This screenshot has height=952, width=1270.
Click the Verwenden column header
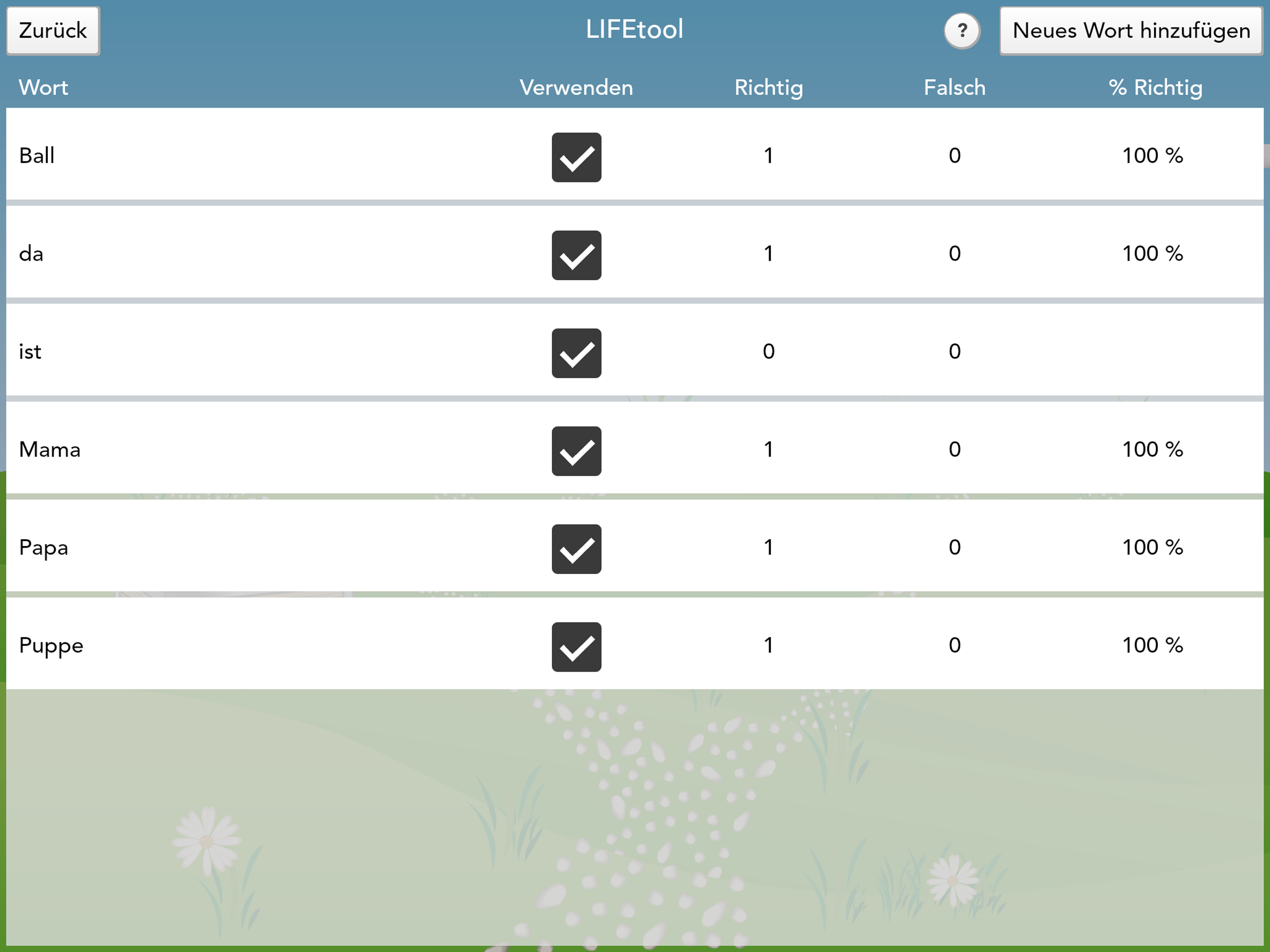(576, 87)
